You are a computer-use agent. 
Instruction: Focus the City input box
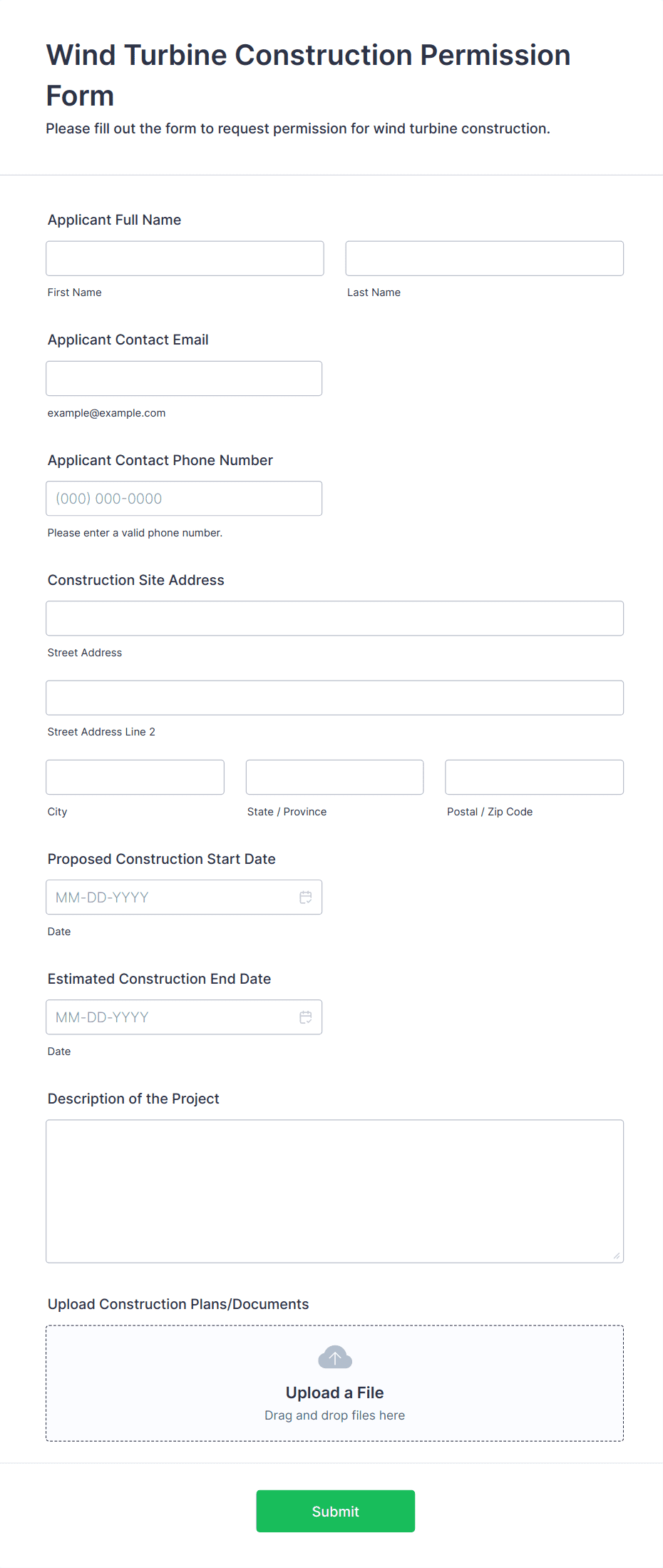click(135, 777)
